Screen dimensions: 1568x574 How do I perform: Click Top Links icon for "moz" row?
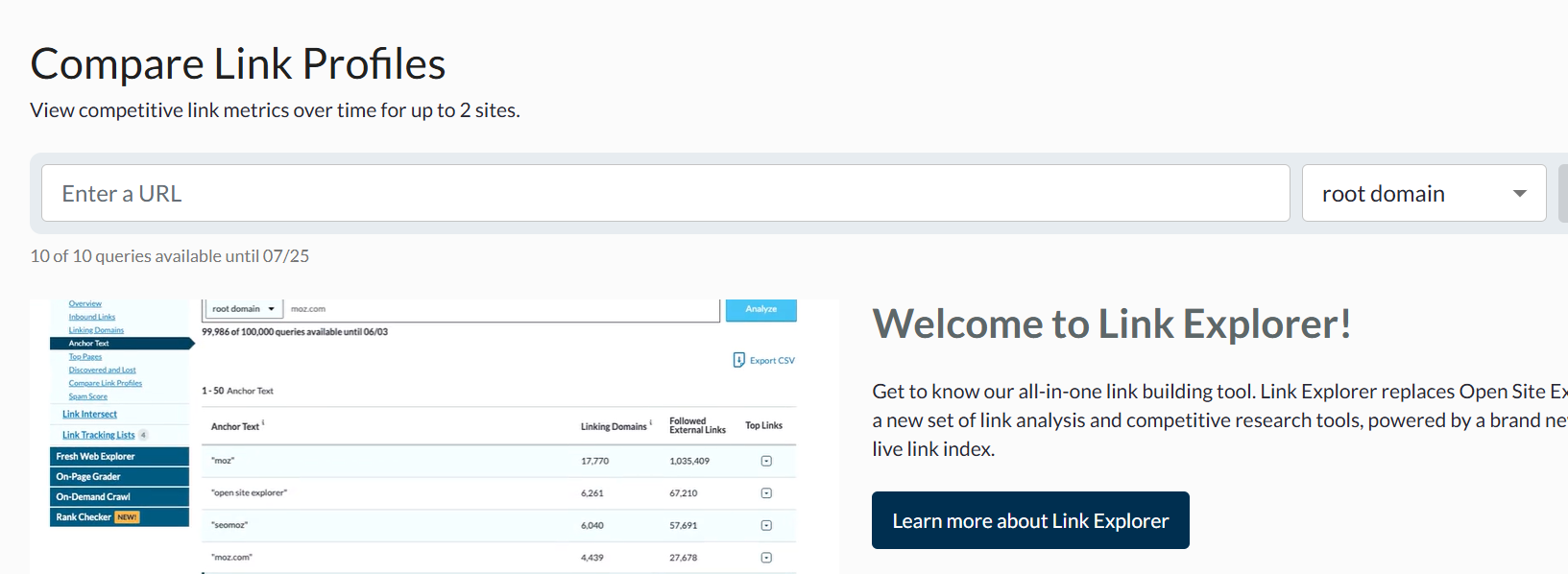pos(766,461)
